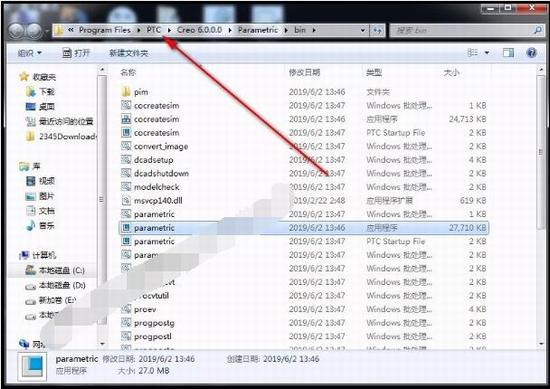Click the dcadsetup file icon
Image resolution: width=550 pixels, height=389 pixels.
(126, 160)
